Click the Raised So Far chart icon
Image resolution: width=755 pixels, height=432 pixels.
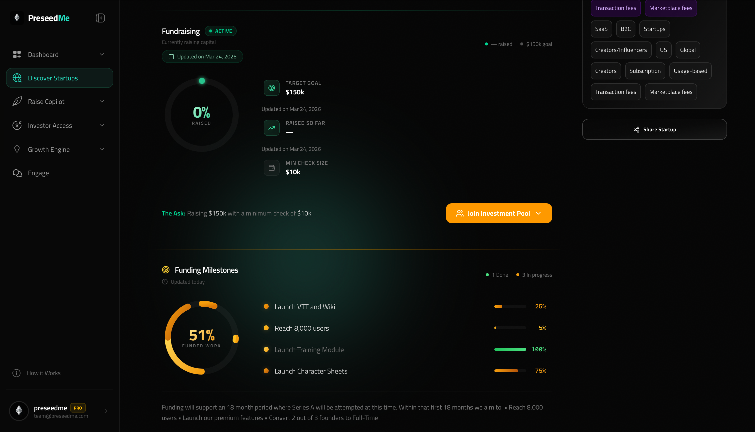point(271,127)
